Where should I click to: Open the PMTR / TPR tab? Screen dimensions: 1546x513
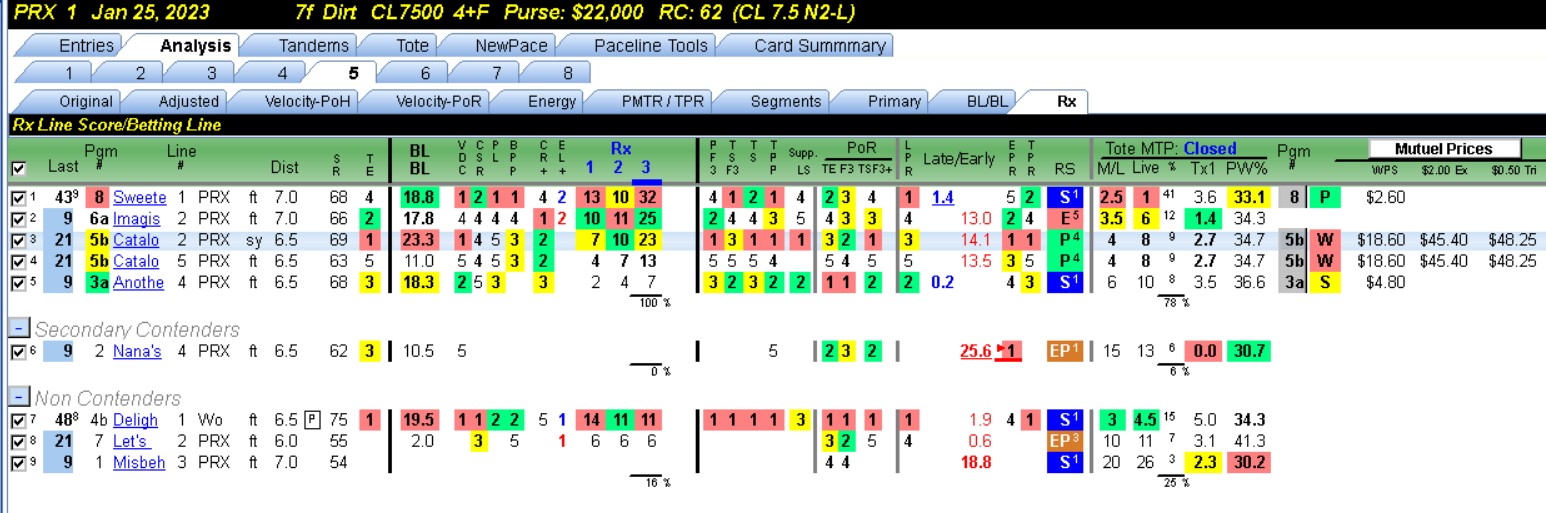coord(662,101)
